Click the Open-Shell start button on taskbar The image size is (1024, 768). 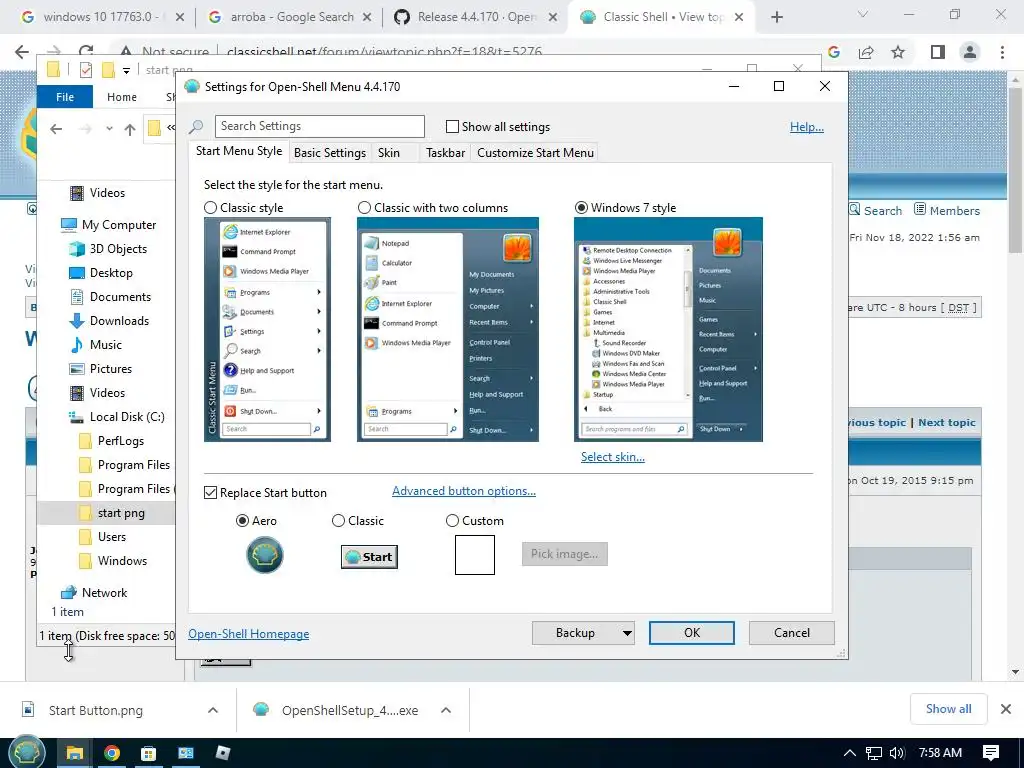point(25,753)
